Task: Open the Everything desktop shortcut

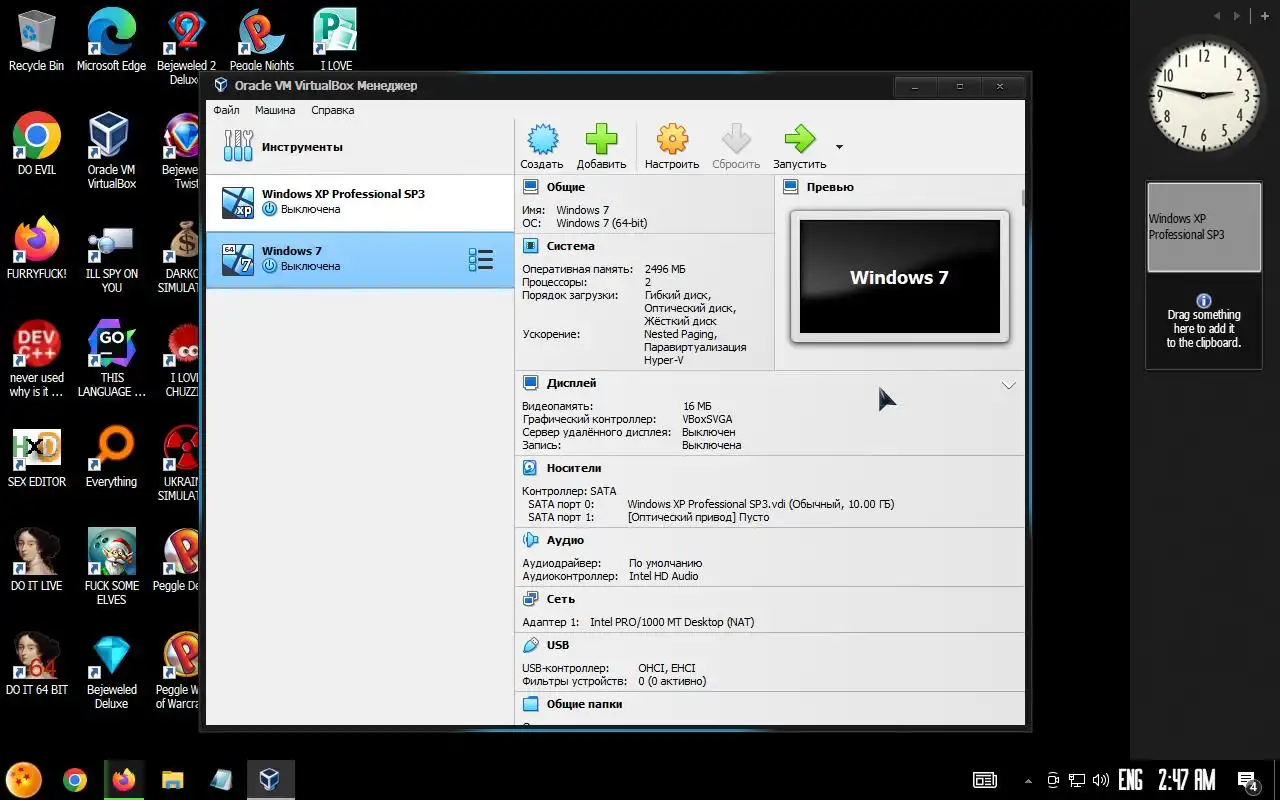Action: tap(111, 457)
